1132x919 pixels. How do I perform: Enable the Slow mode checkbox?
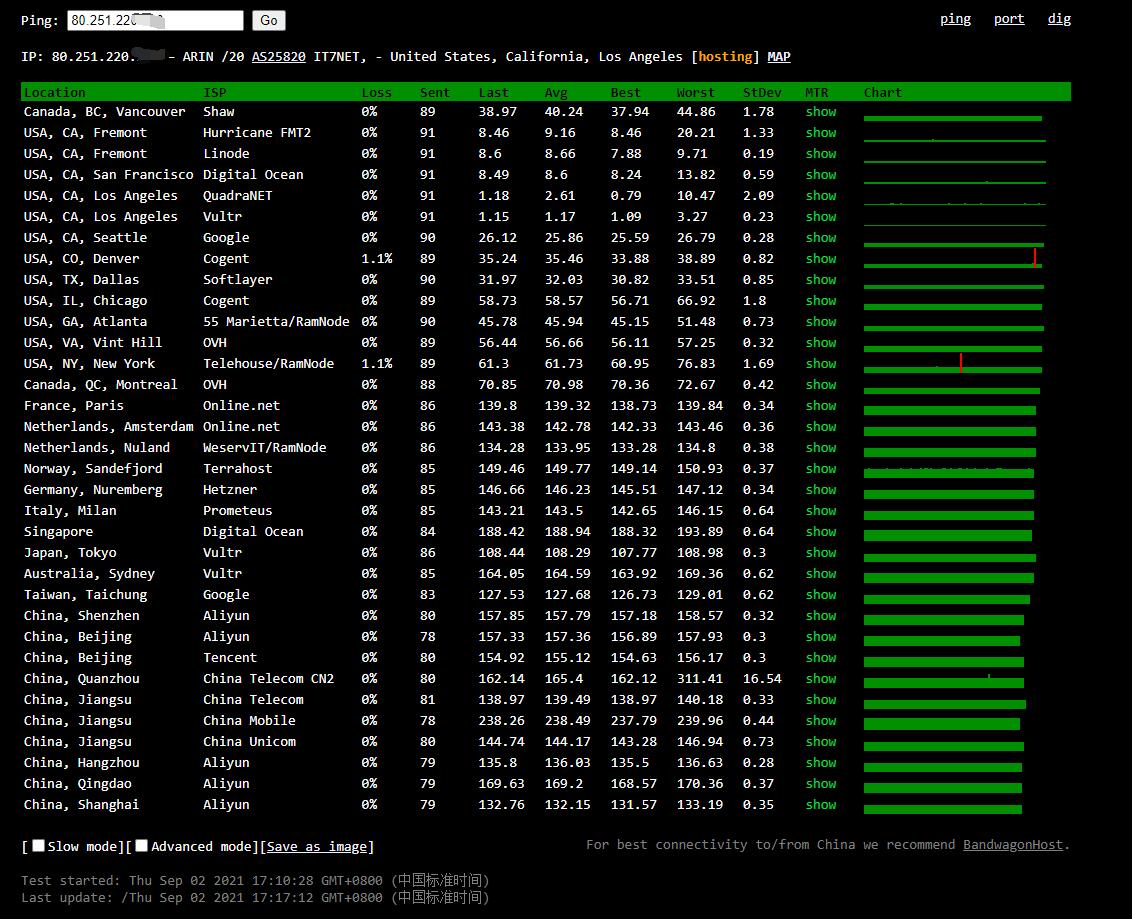coord(39,846)
